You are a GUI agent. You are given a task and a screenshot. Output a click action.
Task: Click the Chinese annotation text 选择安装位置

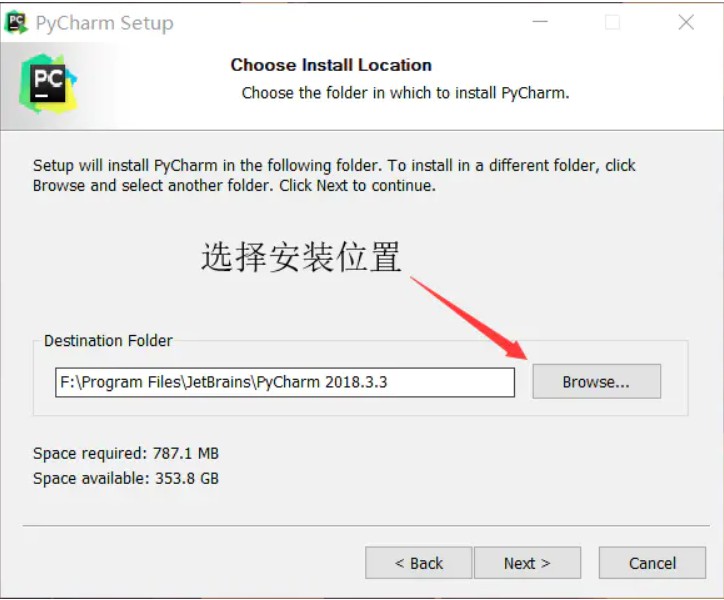301,257
